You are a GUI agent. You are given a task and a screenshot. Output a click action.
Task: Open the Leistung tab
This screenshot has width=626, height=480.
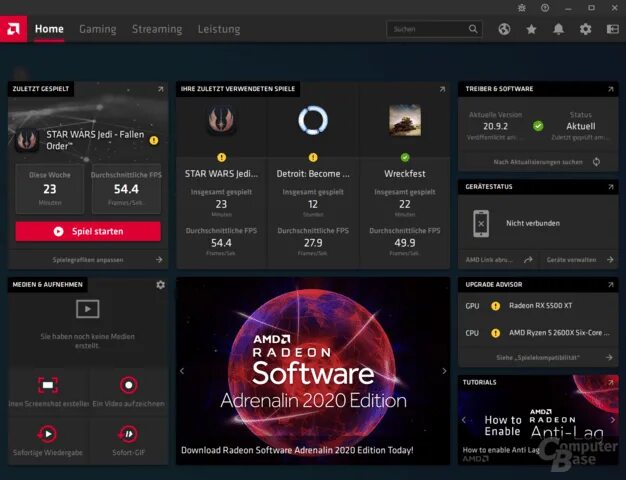[219, 29]
